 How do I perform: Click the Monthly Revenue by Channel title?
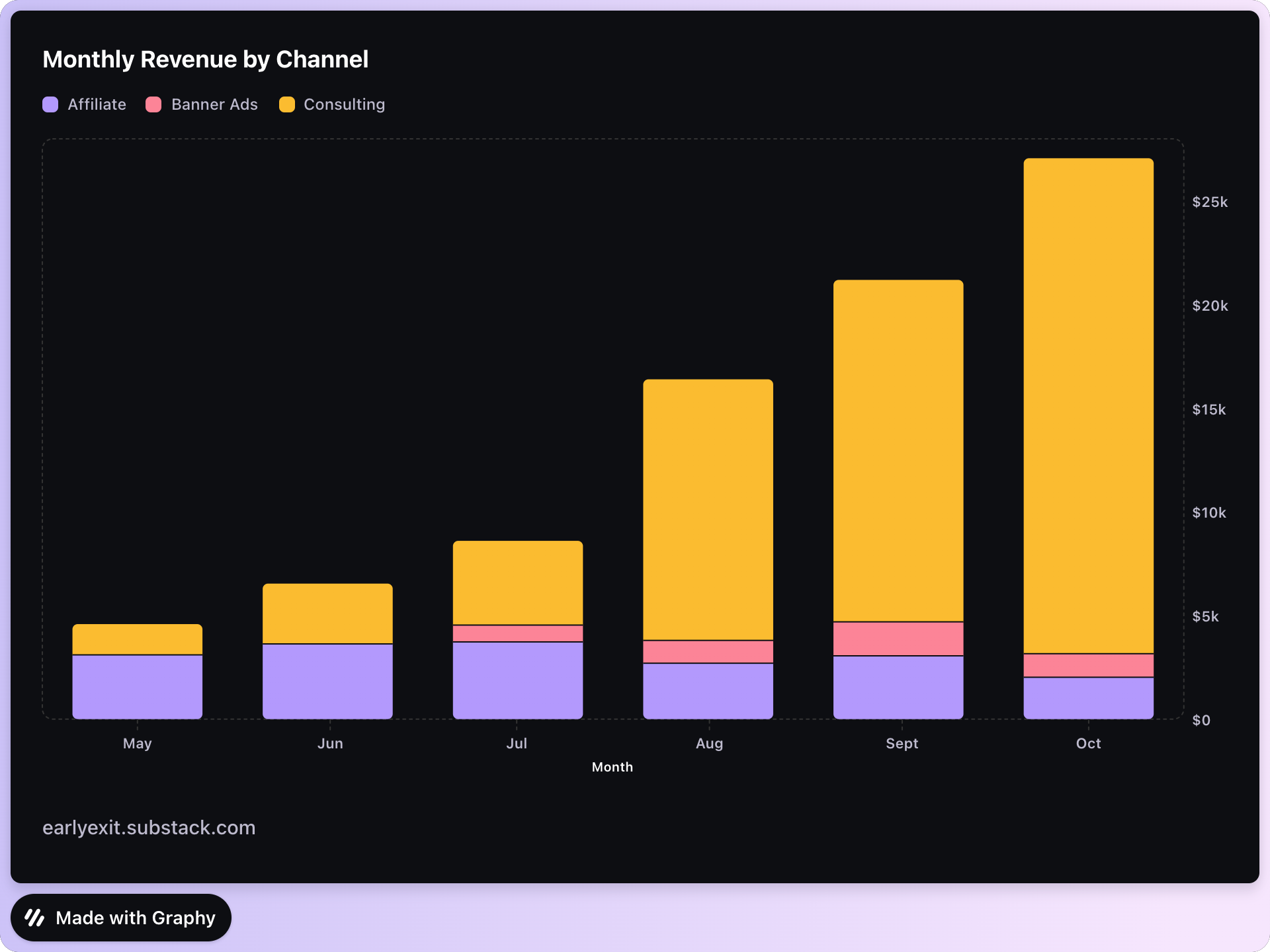(x=205, y=59)
